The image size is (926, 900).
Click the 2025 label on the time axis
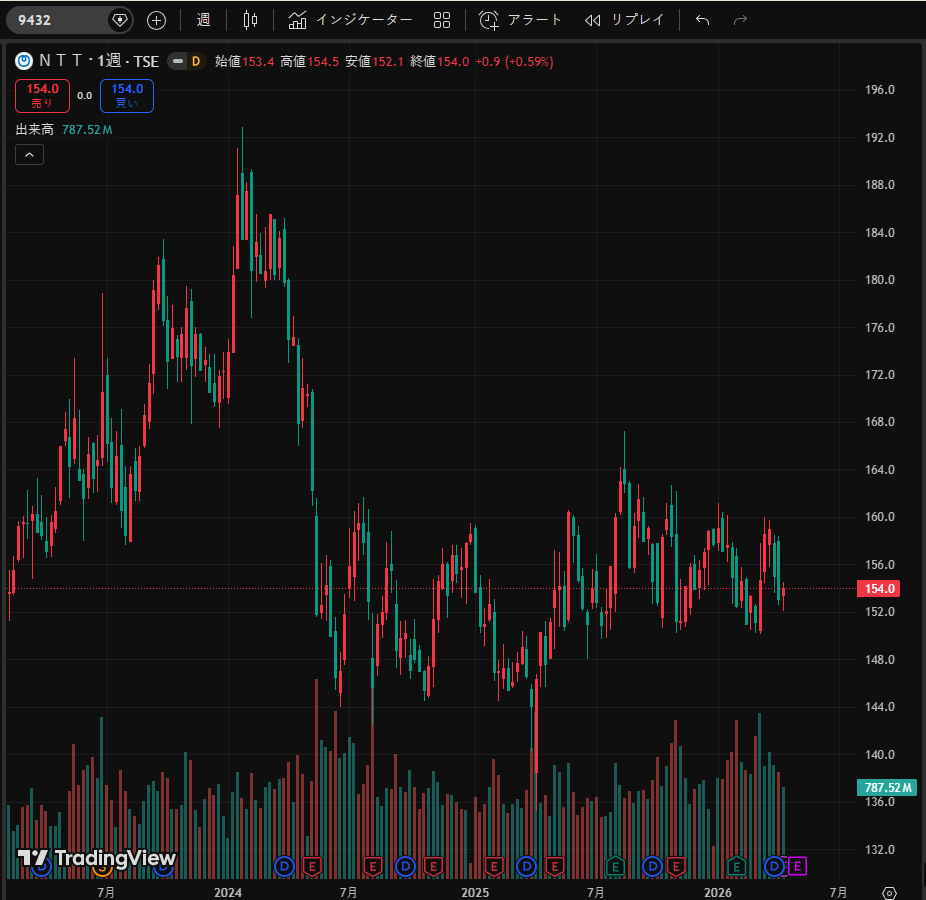pyautogui.click(x=475, y=892)
